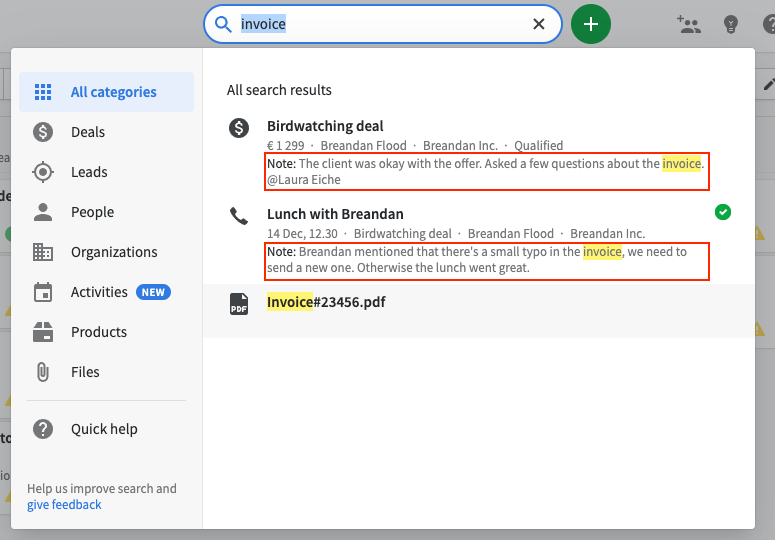Click the note mentioning @Laura Eiche
Viewport: 775px width, 540px height.
[487, 171]
